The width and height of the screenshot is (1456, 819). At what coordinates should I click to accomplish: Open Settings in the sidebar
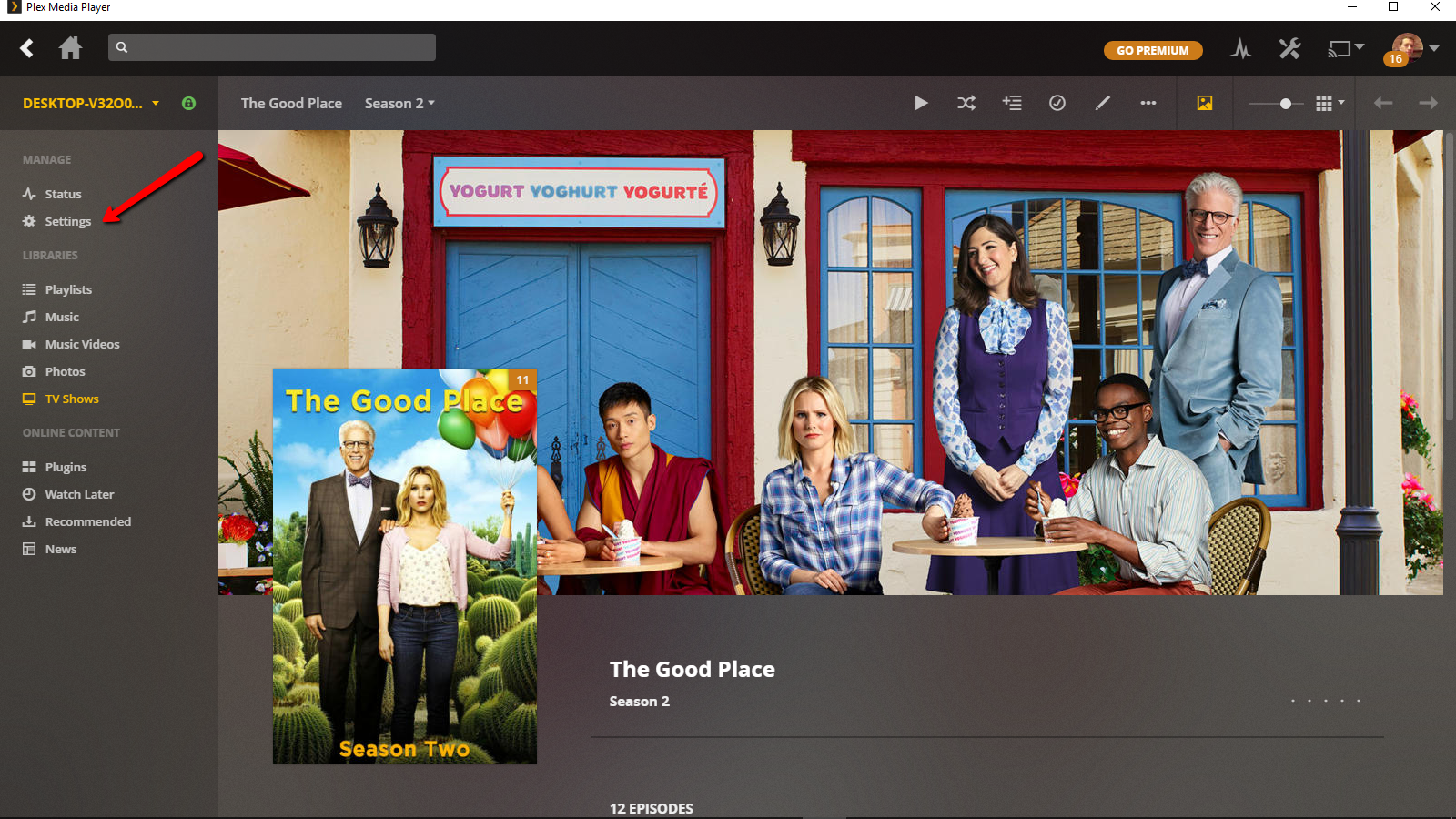point(68,221)
